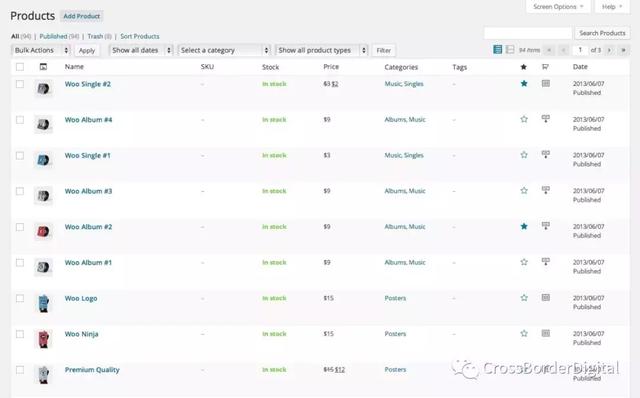Click the current page number field
This screenshot has width=640, height=398.
click(580, 50)
